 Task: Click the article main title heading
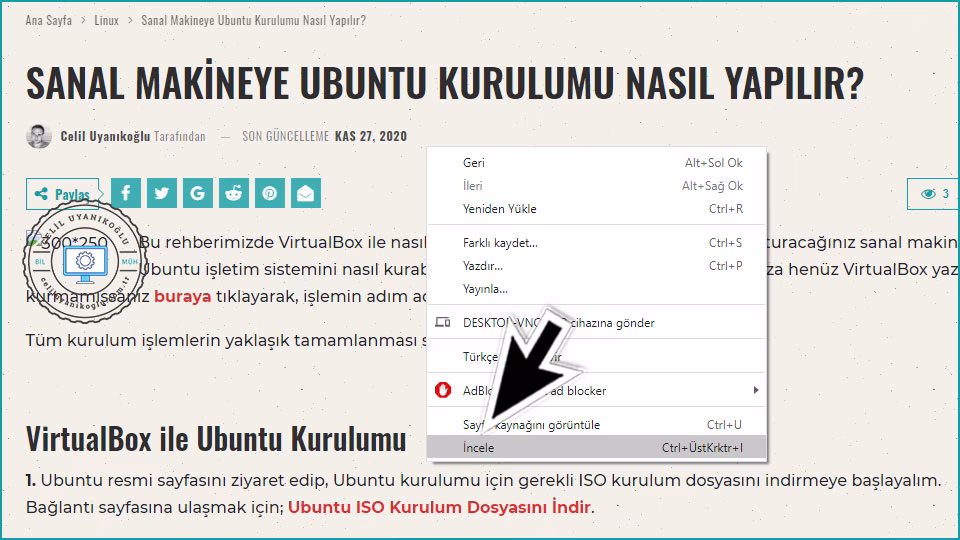click(445, 83)
